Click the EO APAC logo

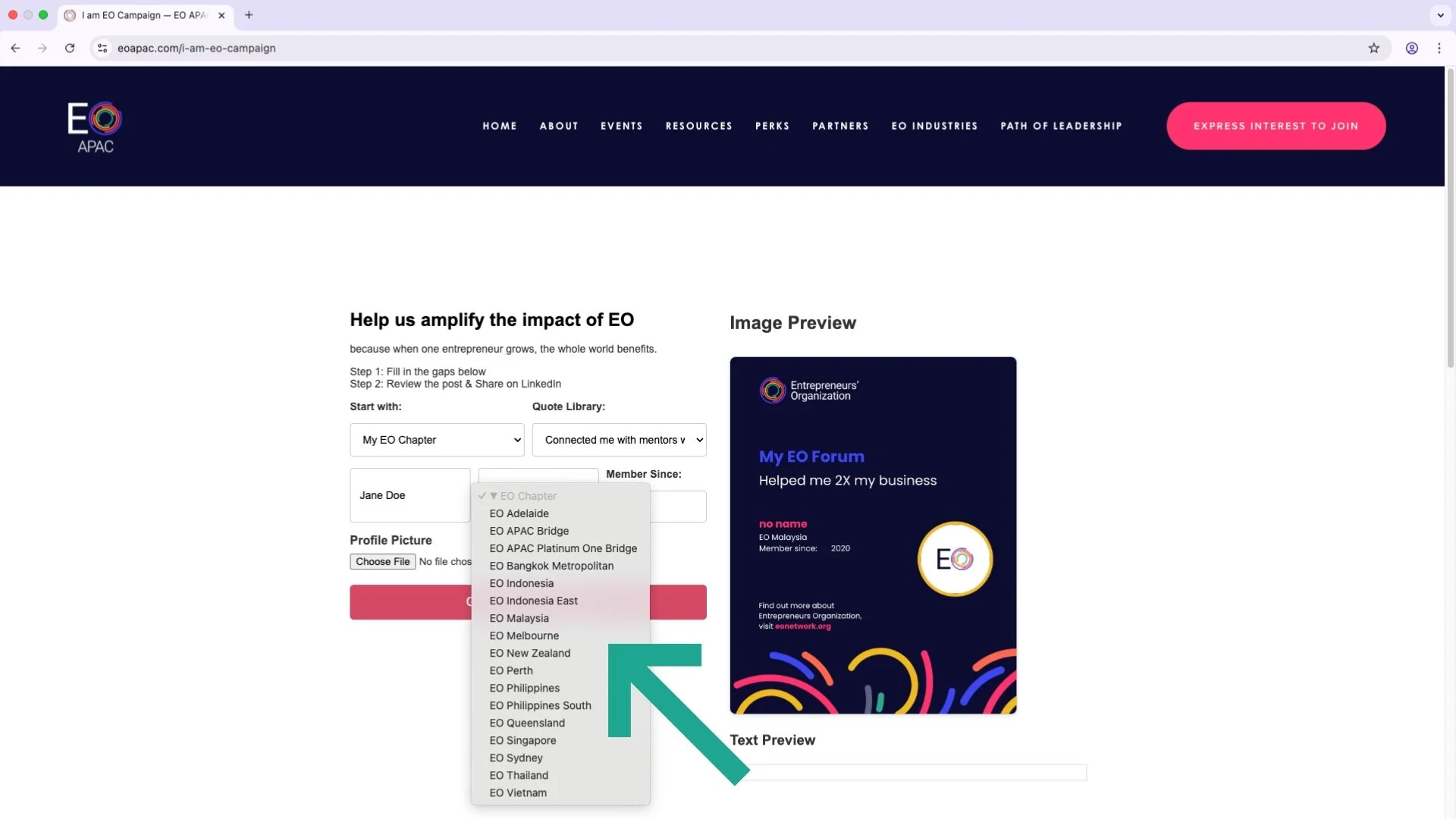point(95,127)
